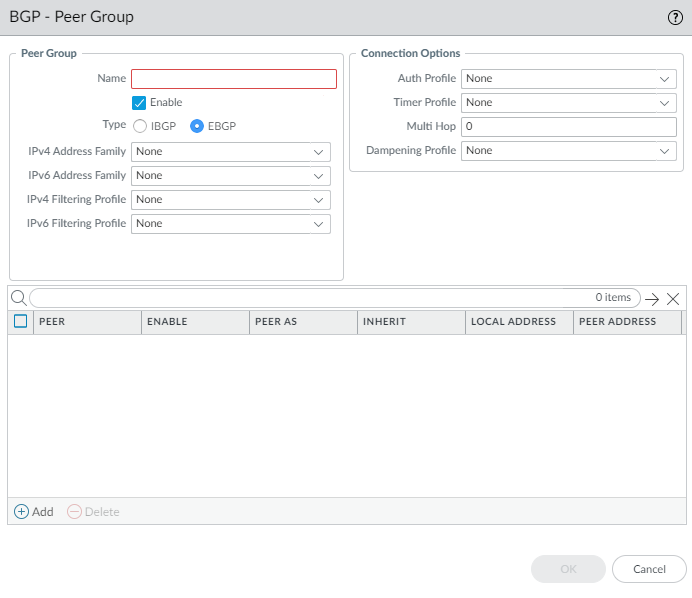Select the IBGP radio button
Image resolution: width=692 pixels, height=598 pixels.
pos(140,126)
